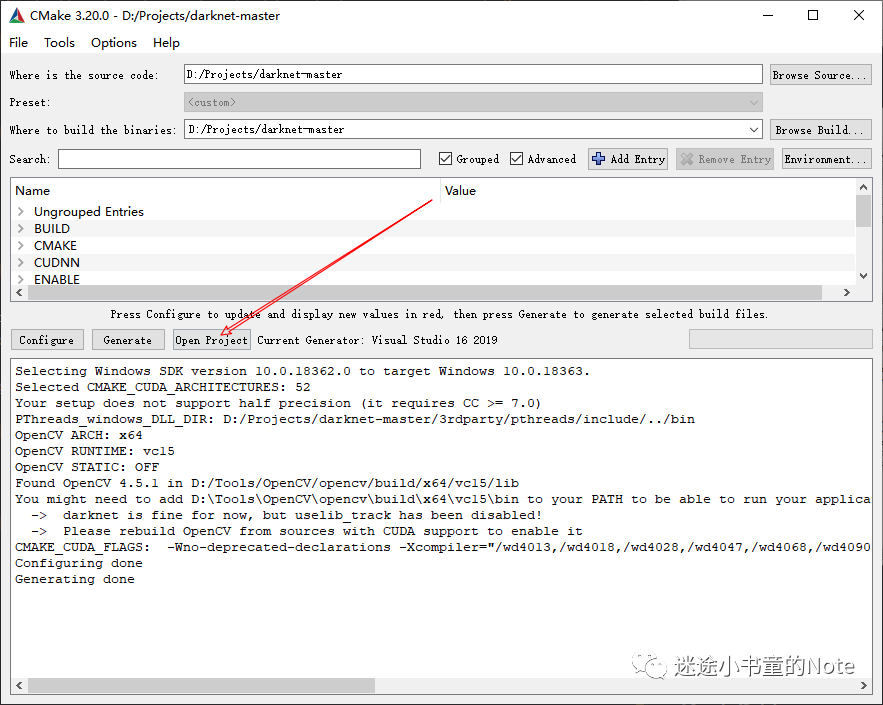Click the 'OpenCV ARCH: x64' log line
Image resolution: width=883 pixels, height=705 pixels.
click(79, 435)
